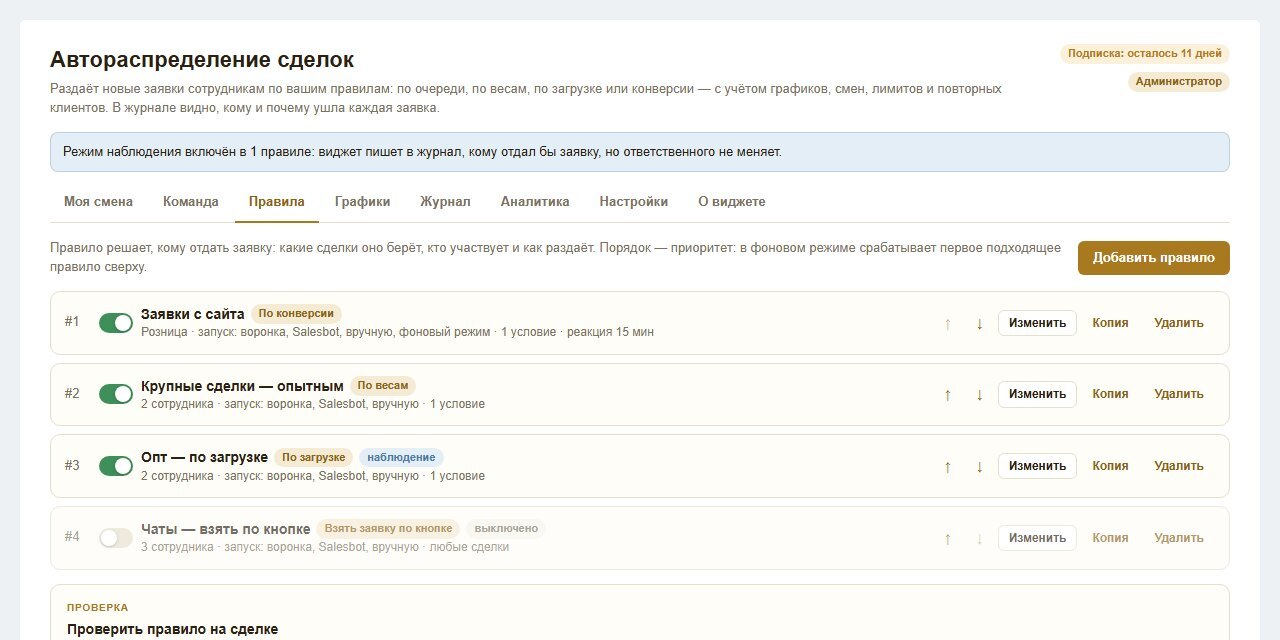Copy rule 'Заявки с сайта' via Копия

coord(1110,323)
